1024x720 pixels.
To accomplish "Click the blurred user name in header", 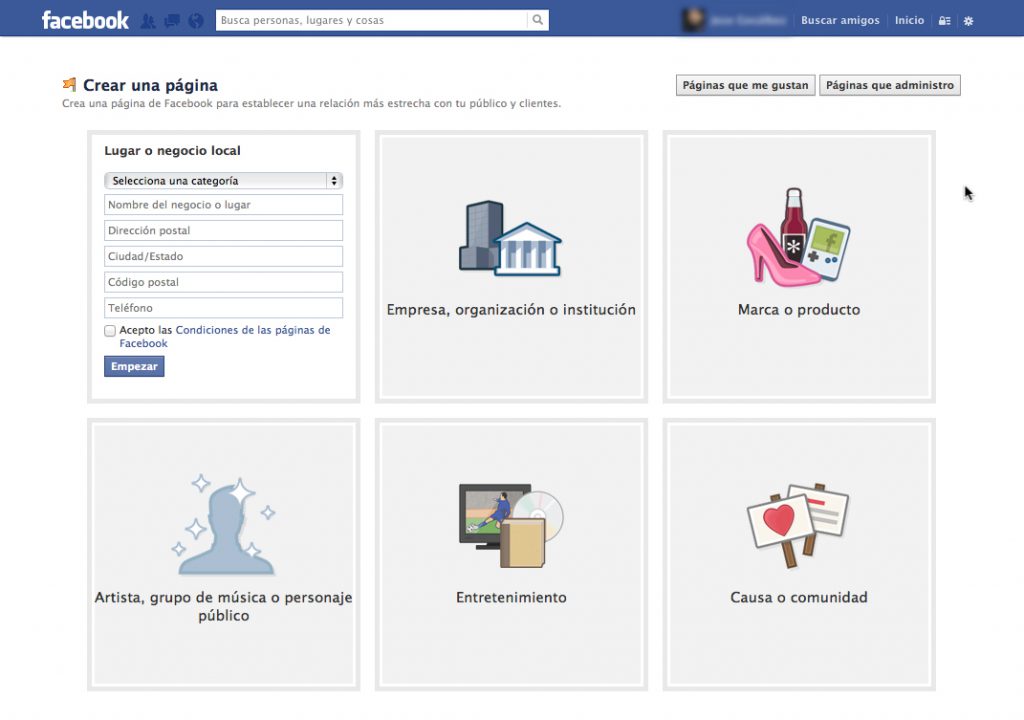I will click(x=747, y=20).
